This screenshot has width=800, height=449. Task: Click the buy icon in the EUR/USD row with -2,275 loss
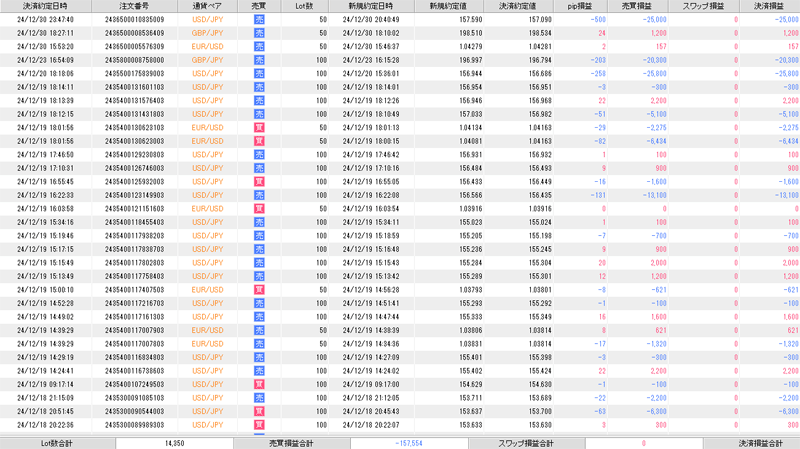click(259, 128)
